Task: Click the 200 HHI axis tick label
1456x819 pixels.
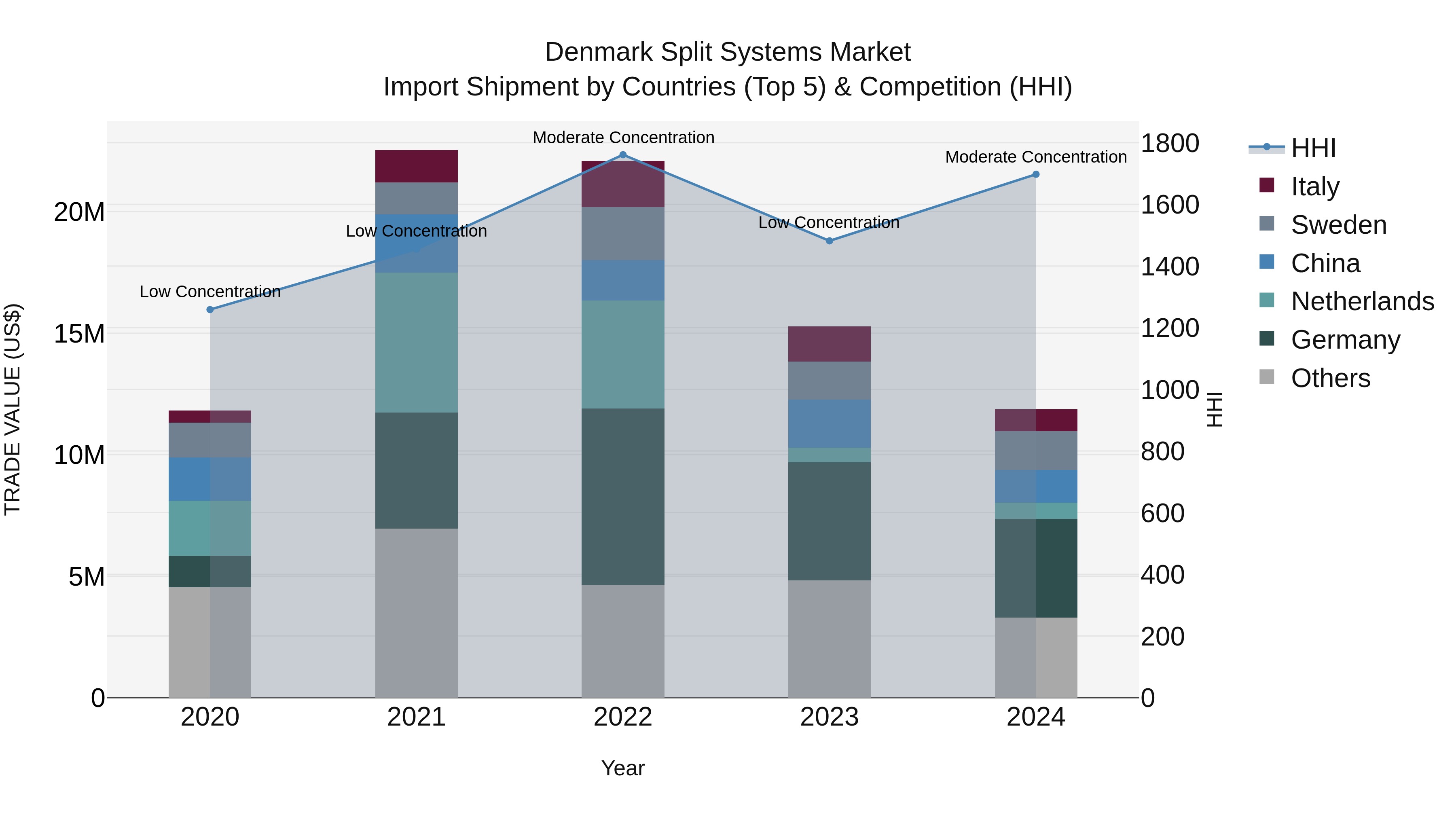Action: point(1163,637)
